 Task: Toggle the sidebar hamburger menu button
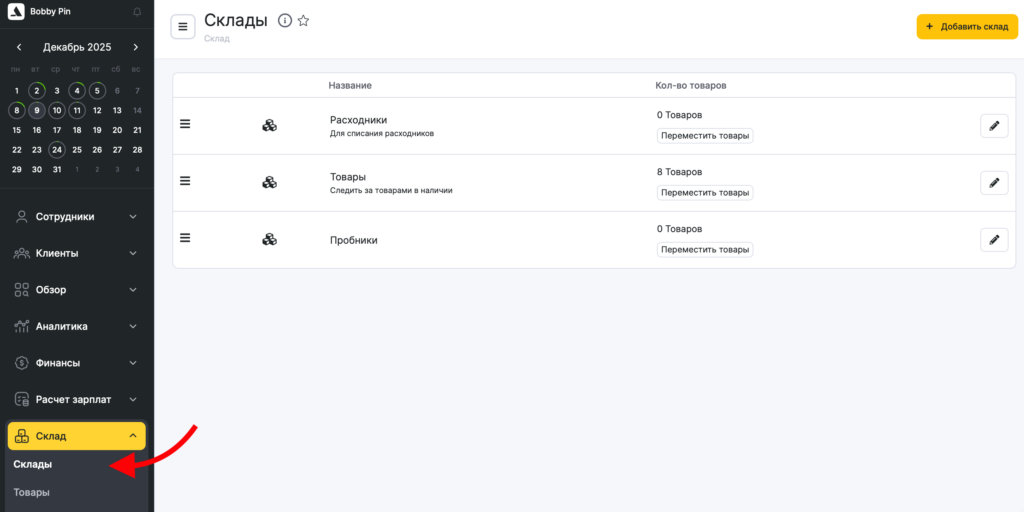pos(183,27)
